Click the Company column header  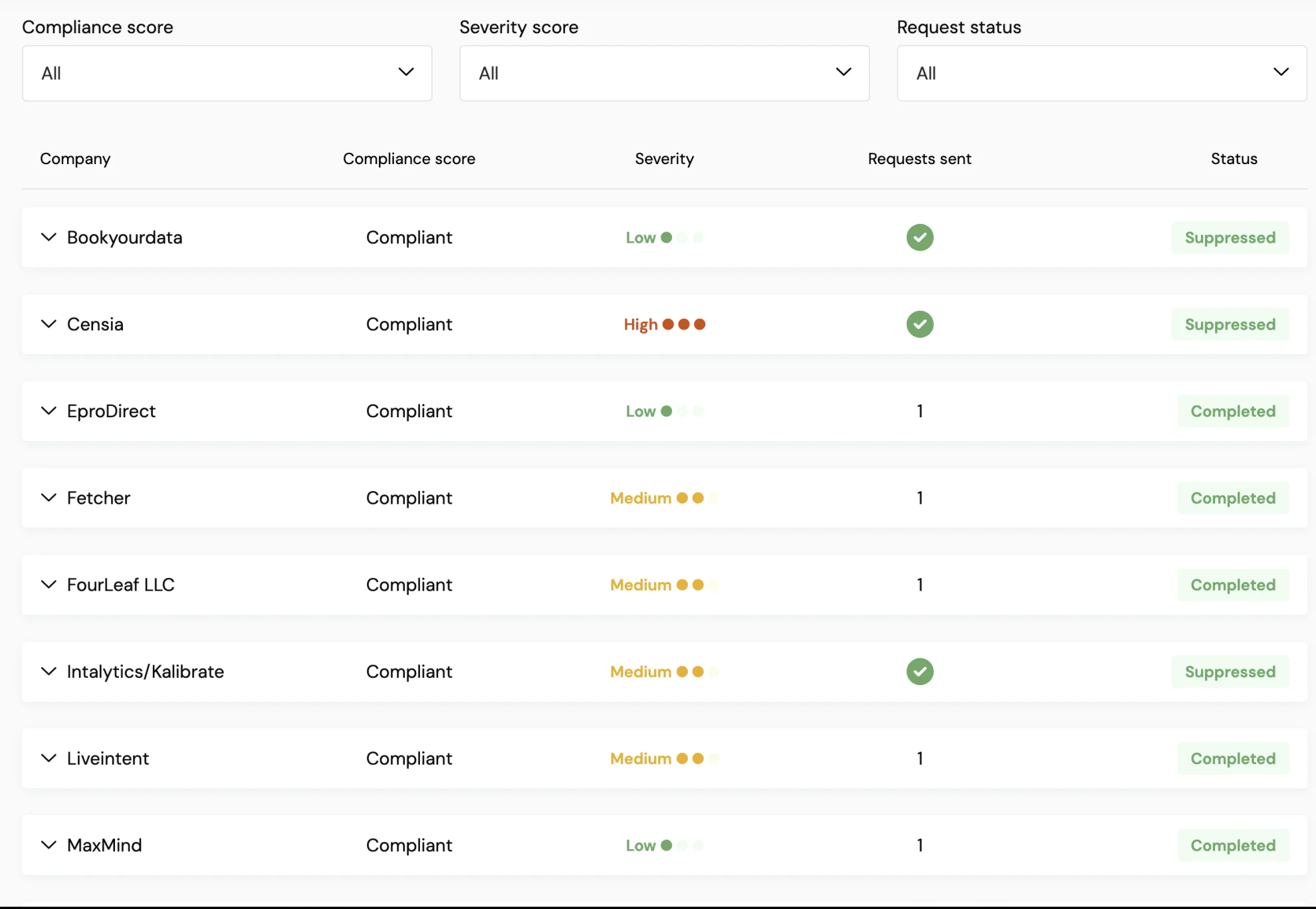click(x=75, y=159)
